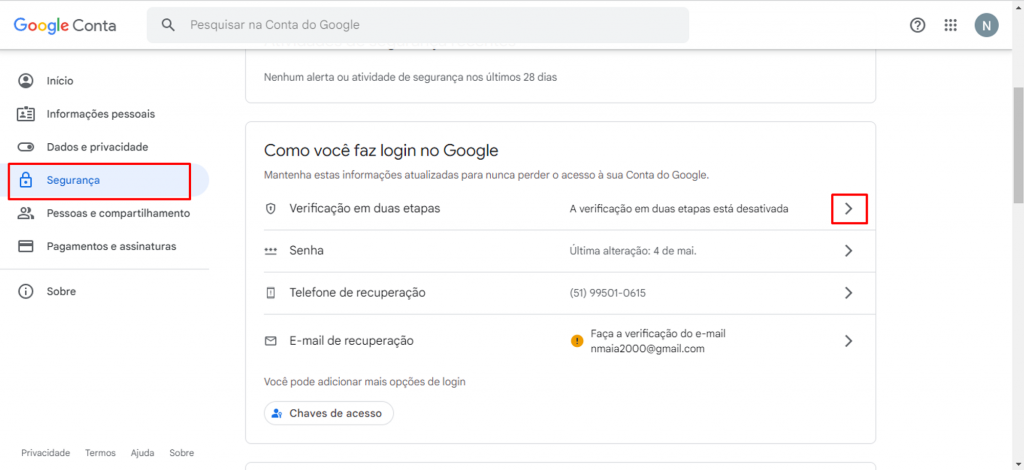The height and width of the screenshot is (470, 1024).
Task: Select Segurança in sidebar
Action: pos(104,180)
